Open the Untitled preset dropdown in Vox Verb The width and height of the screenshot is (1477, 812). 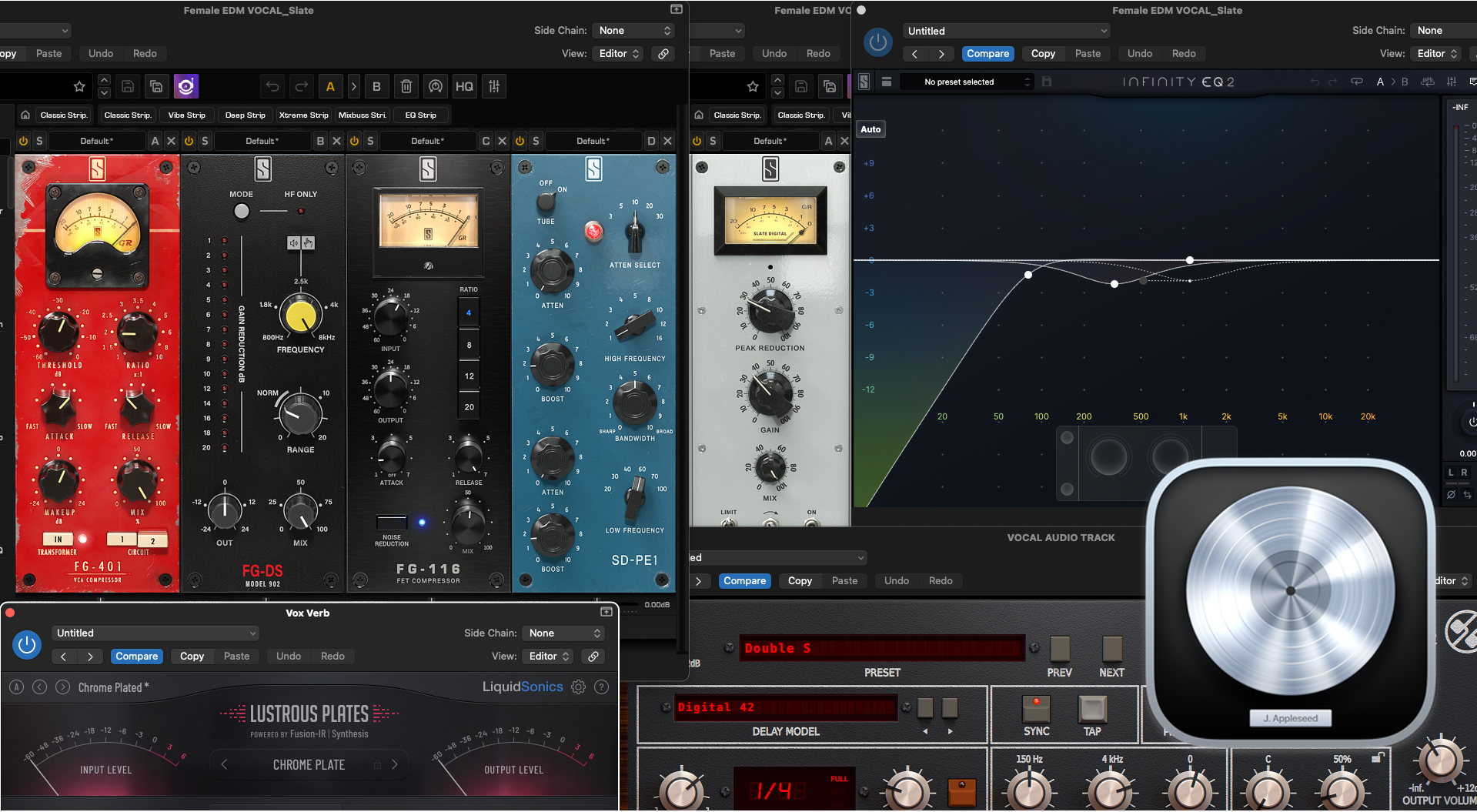[x=155, y=633]
